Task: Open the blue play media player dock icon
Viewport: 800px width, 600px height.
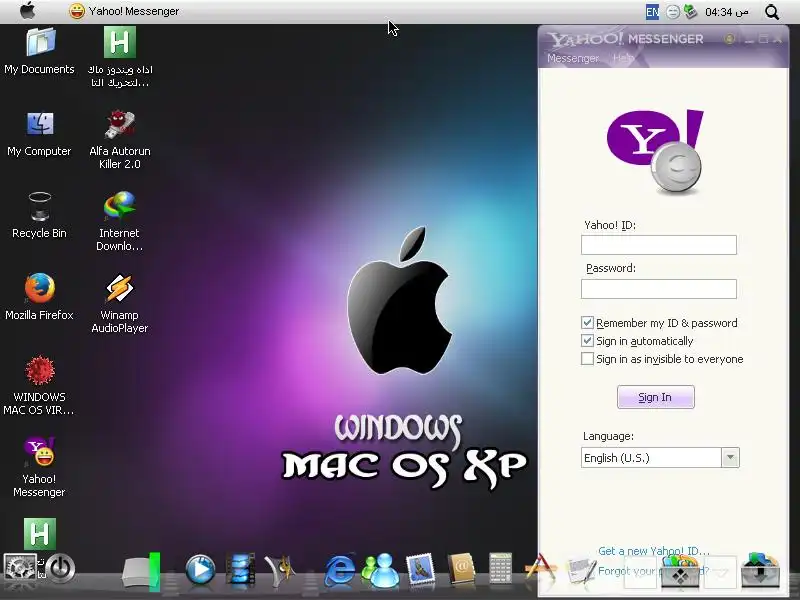Action: (200, 568)
